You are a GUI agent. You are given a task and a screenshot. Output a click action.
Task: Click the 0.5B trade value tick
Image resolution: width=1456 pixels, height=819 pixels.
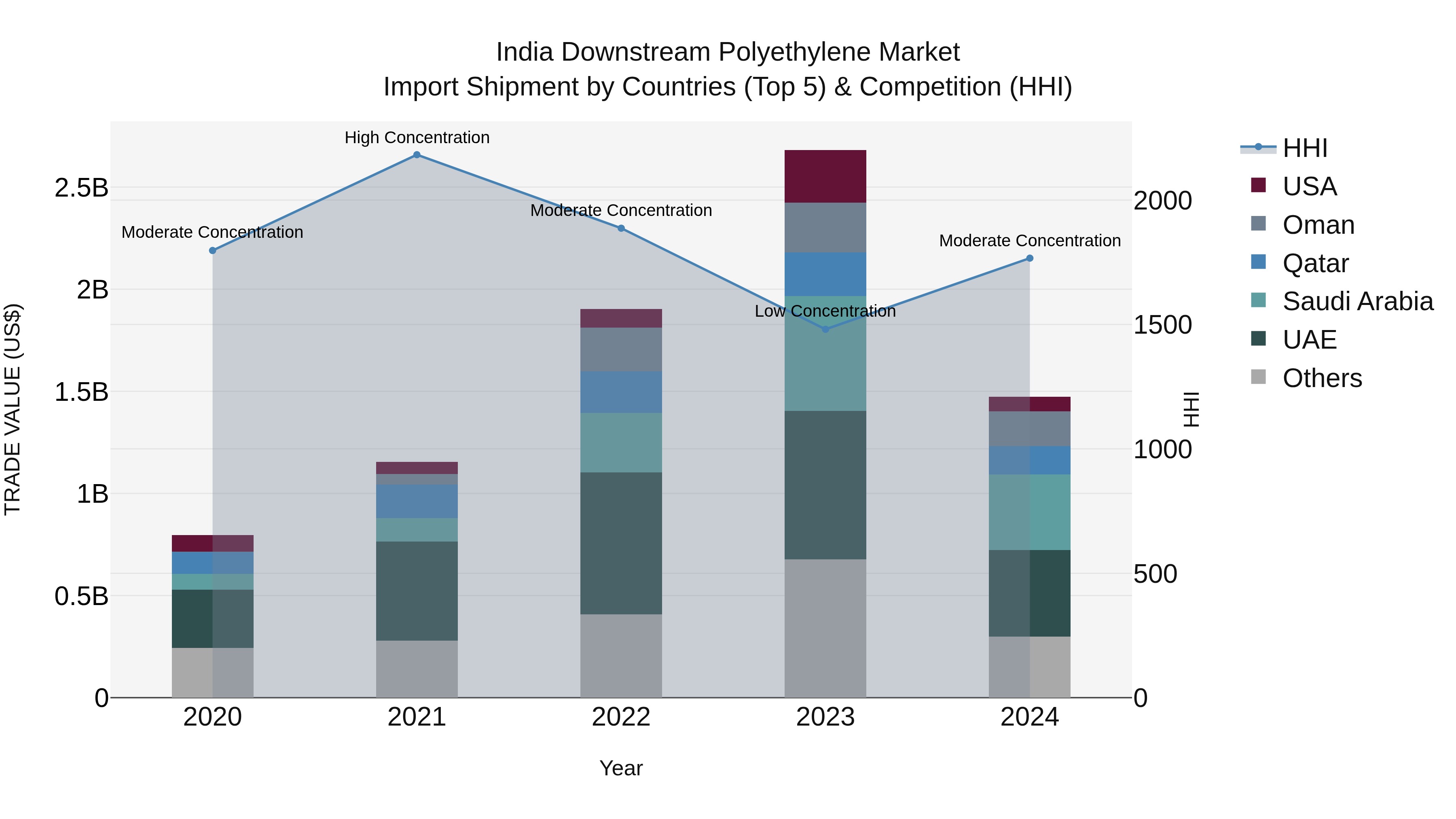[81, 596]
